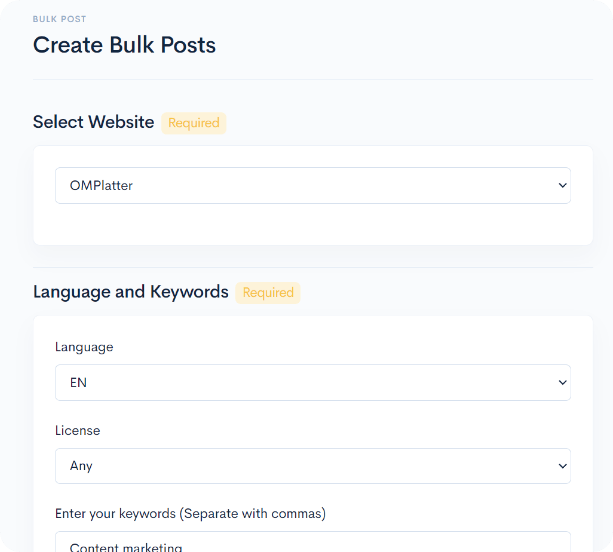The width and height of the screenshot is (613, 552).
Task: Click the OMPlatter text in the selector
Action: (101, 185)
